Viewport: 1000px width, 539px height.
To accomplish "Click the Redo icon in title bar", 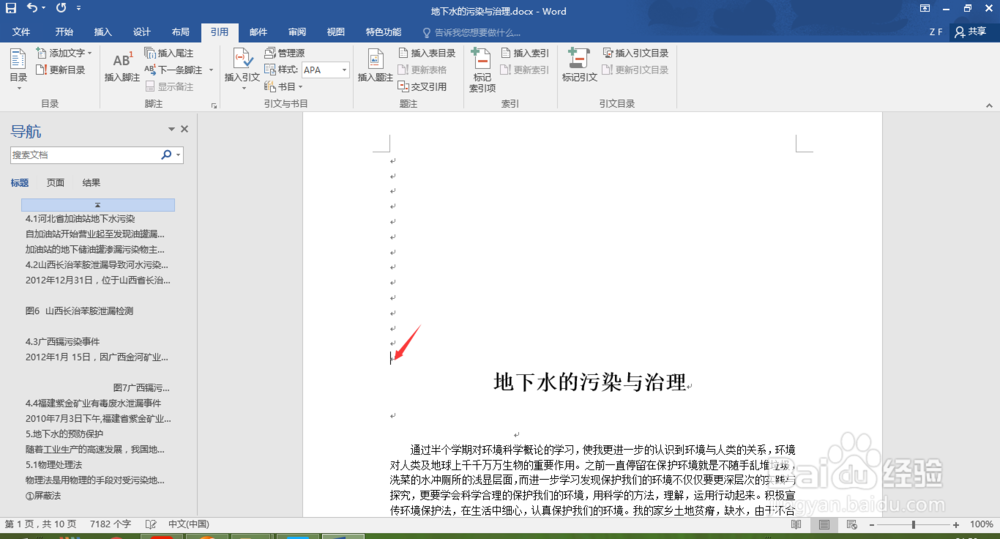I will pyautogui.click(x=61, y=8).
